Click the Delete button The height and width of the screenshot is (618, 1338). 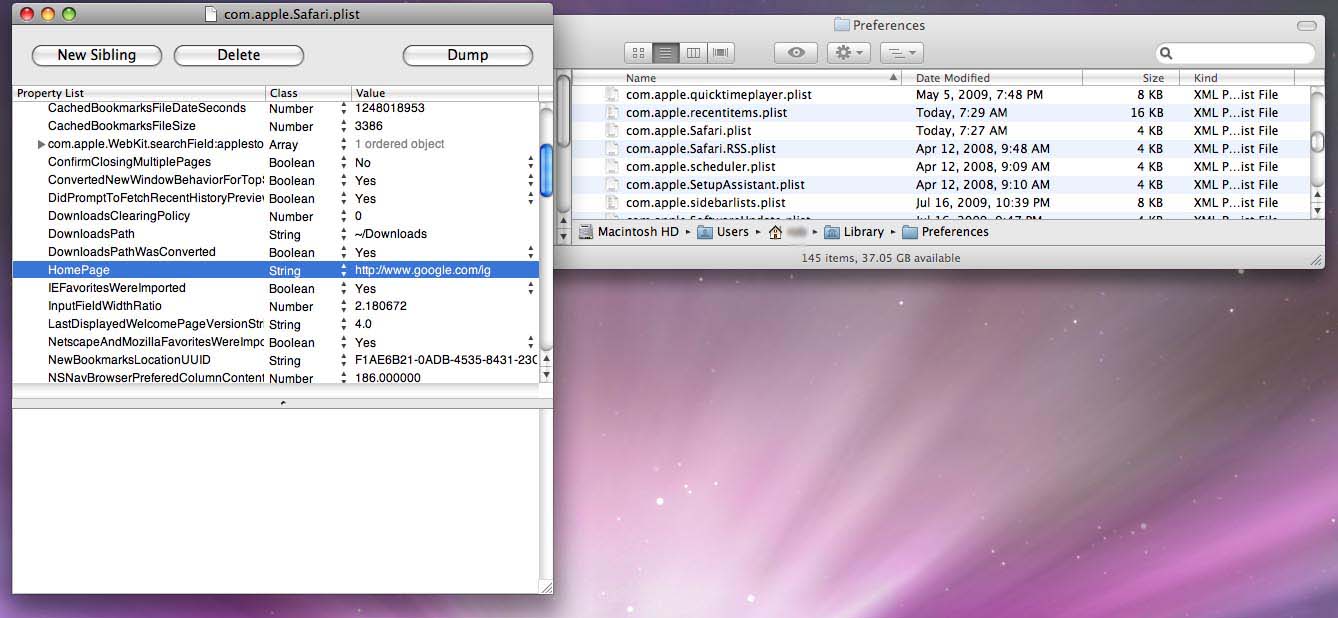[239, 55]
